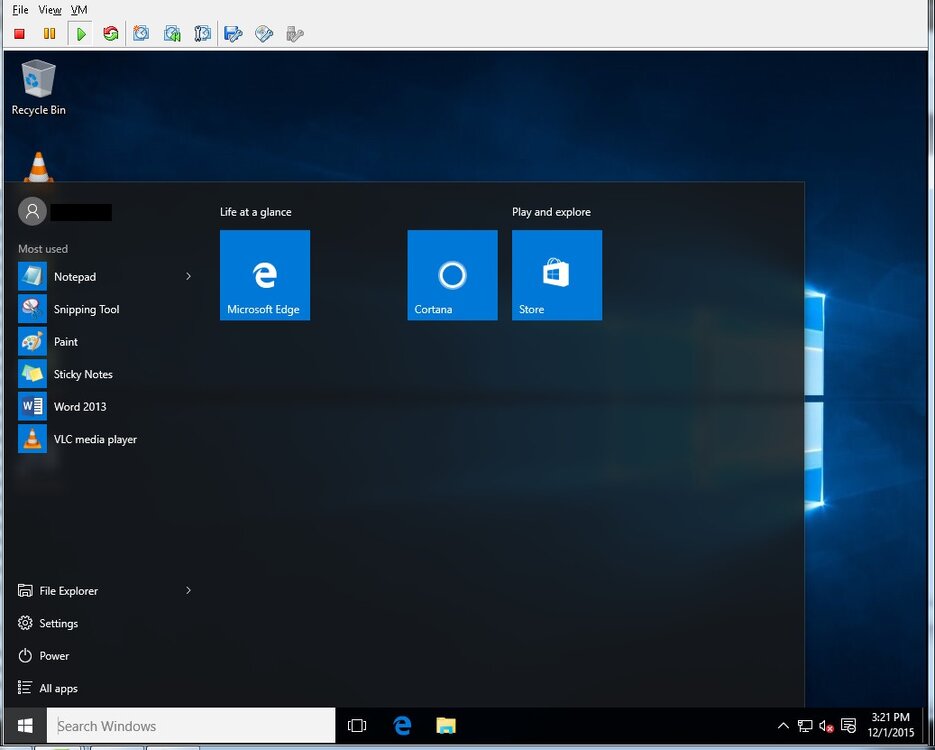935x750 pixels.
Task: Open the Store tile
Action: (x=557, y=275)
